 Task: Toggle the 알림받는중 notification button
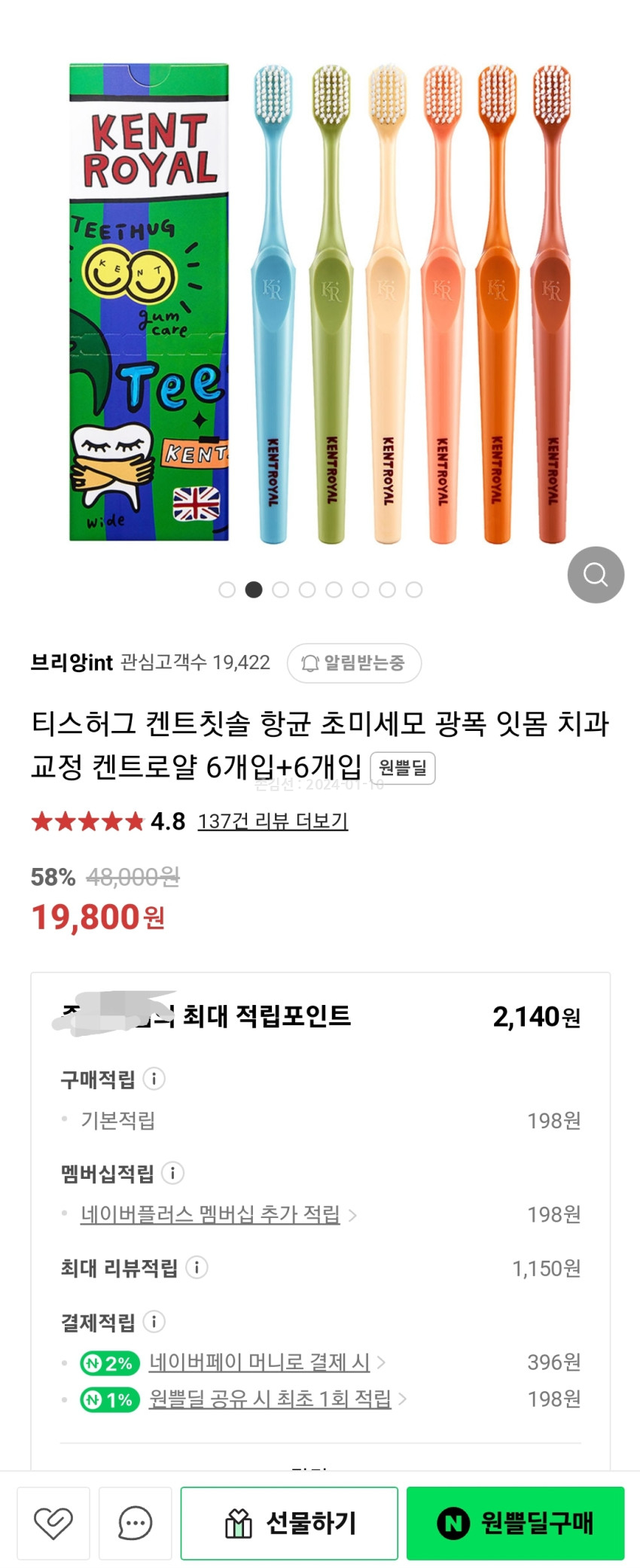[354, 662]
